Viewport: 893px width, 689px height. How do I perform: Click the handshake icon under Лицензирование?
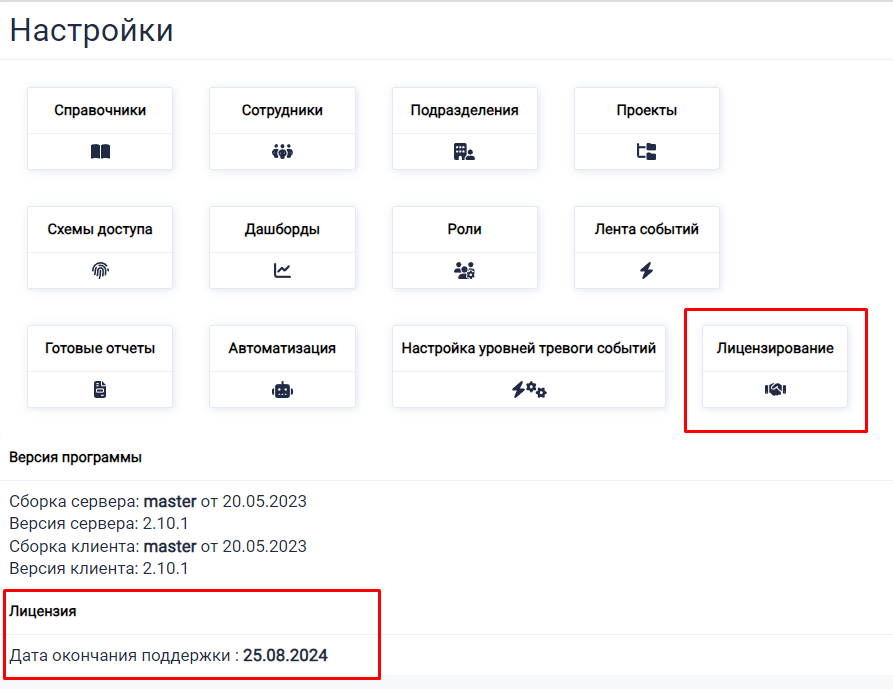click(773, 389)
